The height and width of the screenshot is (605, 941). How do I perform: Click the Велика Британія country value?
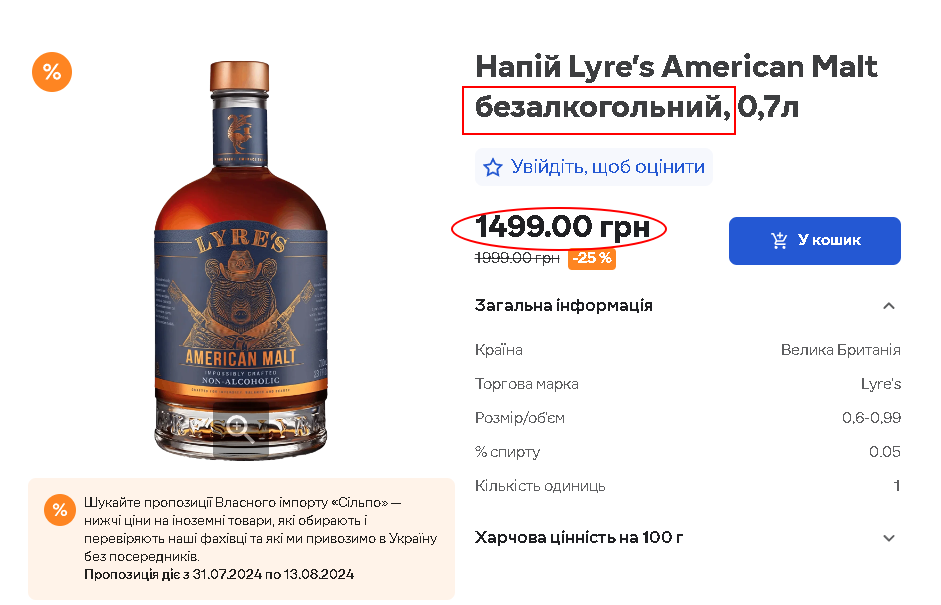pos(840,350)
